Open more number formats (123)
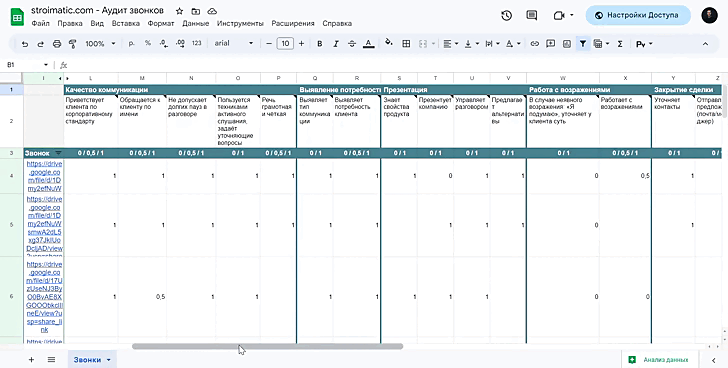 (196, 43)
